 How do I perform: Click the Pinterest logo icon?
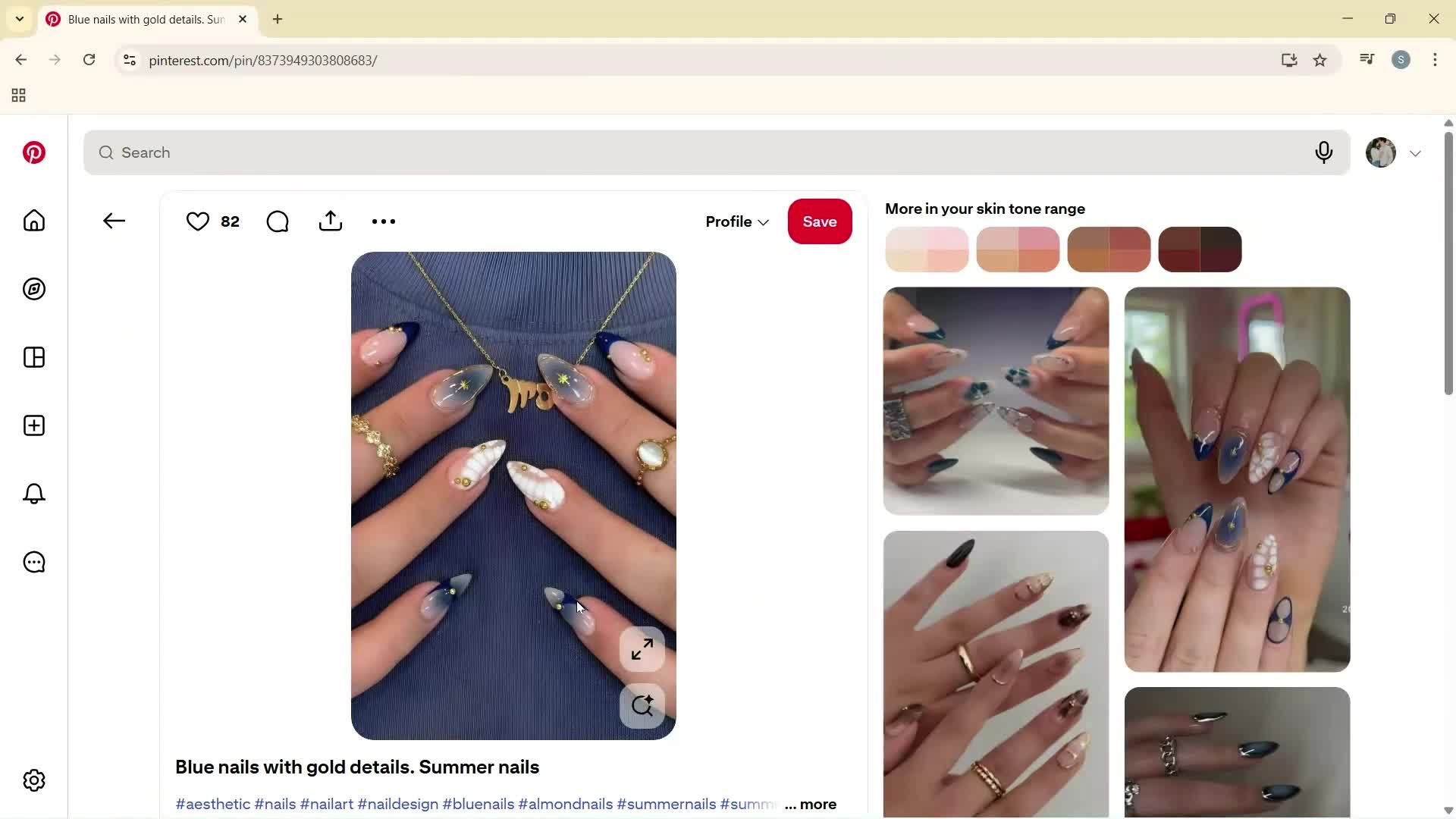click(x=33, y=152)
